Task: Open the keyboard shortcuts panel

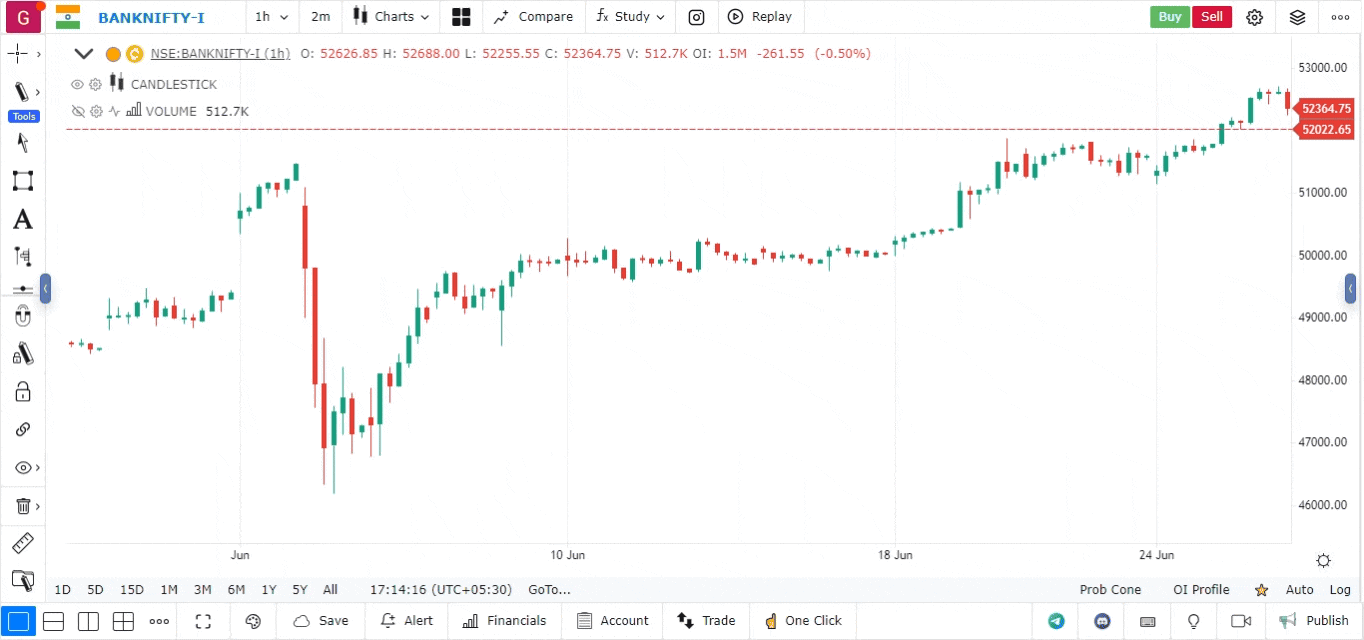Action: (x=1147, y=621)
